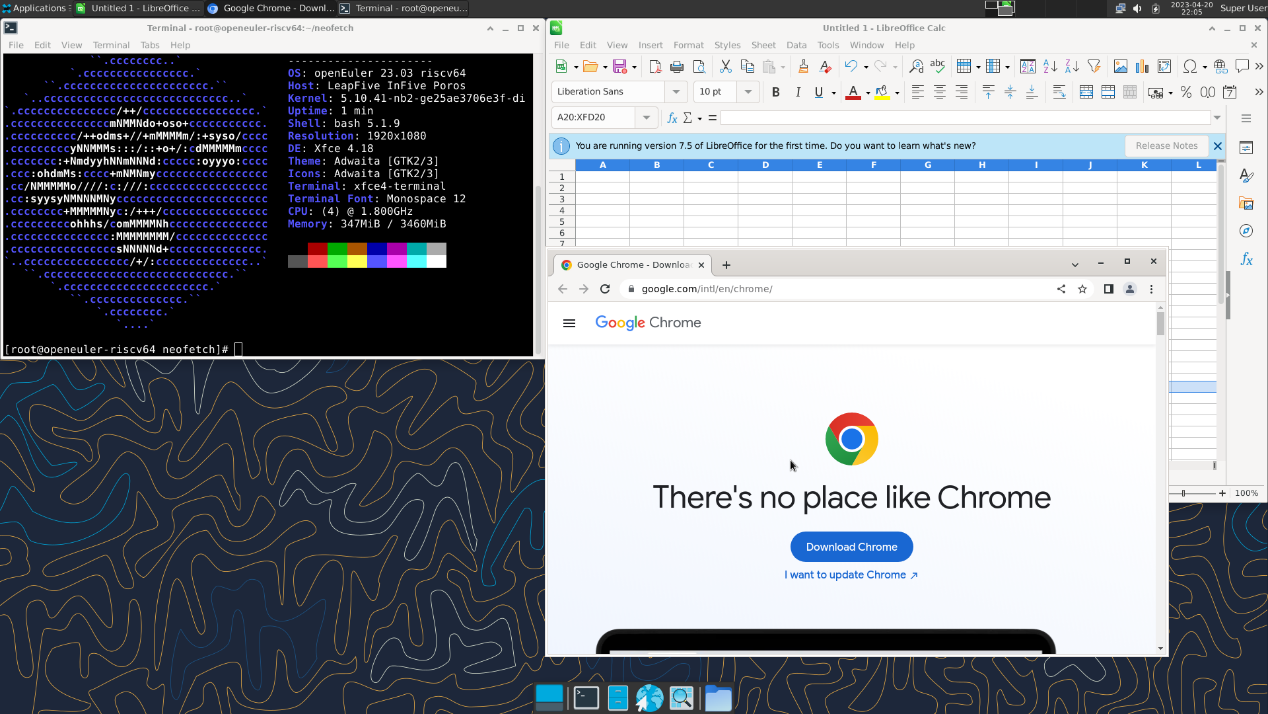Click the Print icon in Calc toolbar

click(x=677, y=67)
